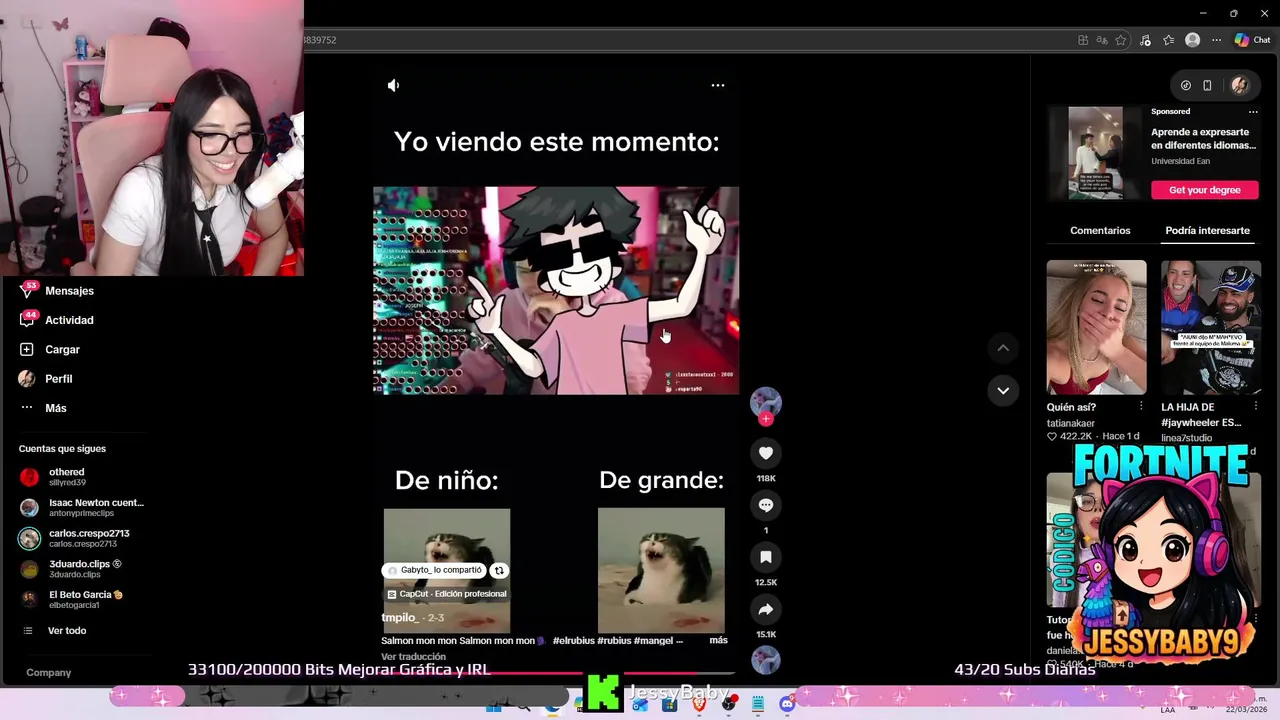Open options for the Quién así? video
Image resolution: width=1280 pixels, height=720 pixels.
point(1141,407)
